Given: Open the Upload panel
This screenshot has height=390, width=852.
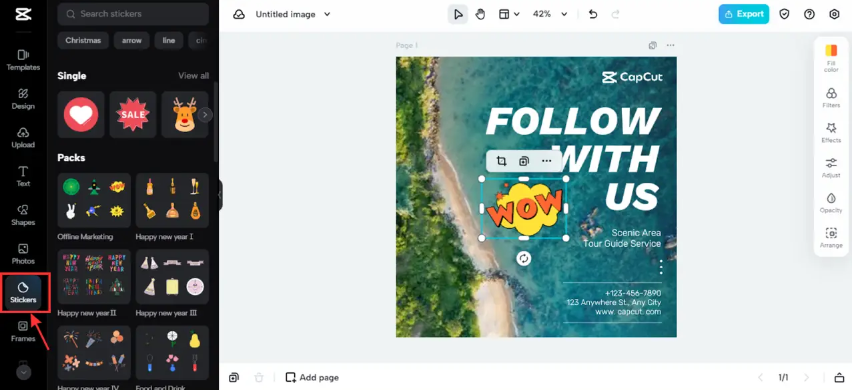Looking at the screenshot, I should pyautogui.click(x=23, y=137).
